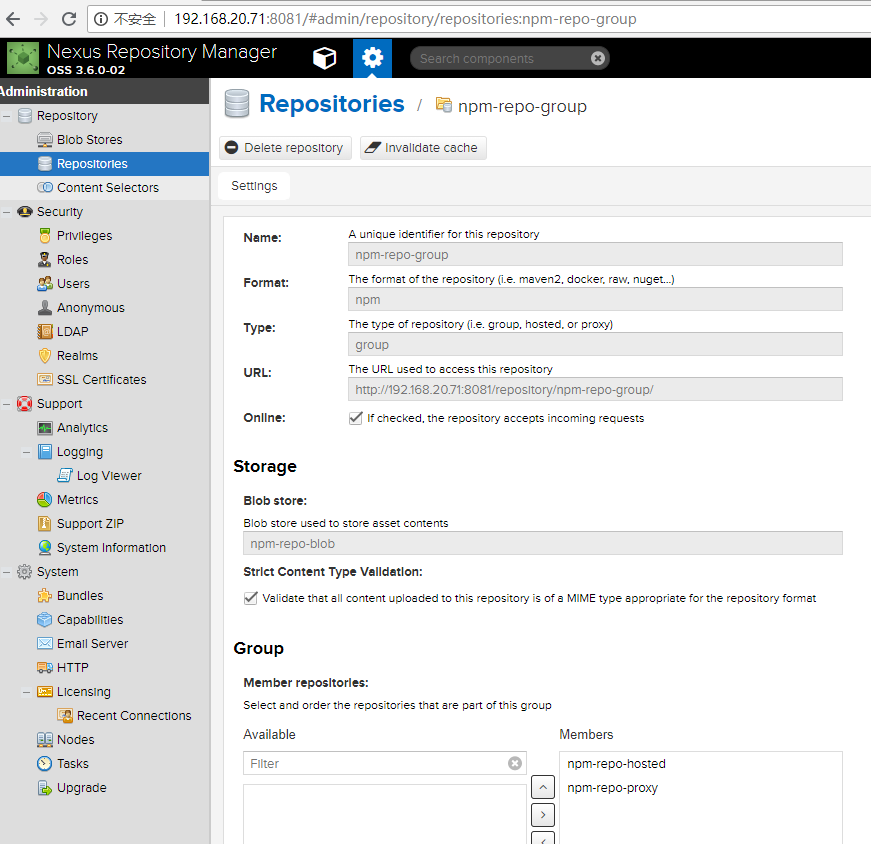Toggle Strict Content Type Validation checkbox
This screenshot has width=871, height=844.
pos(251,598)
